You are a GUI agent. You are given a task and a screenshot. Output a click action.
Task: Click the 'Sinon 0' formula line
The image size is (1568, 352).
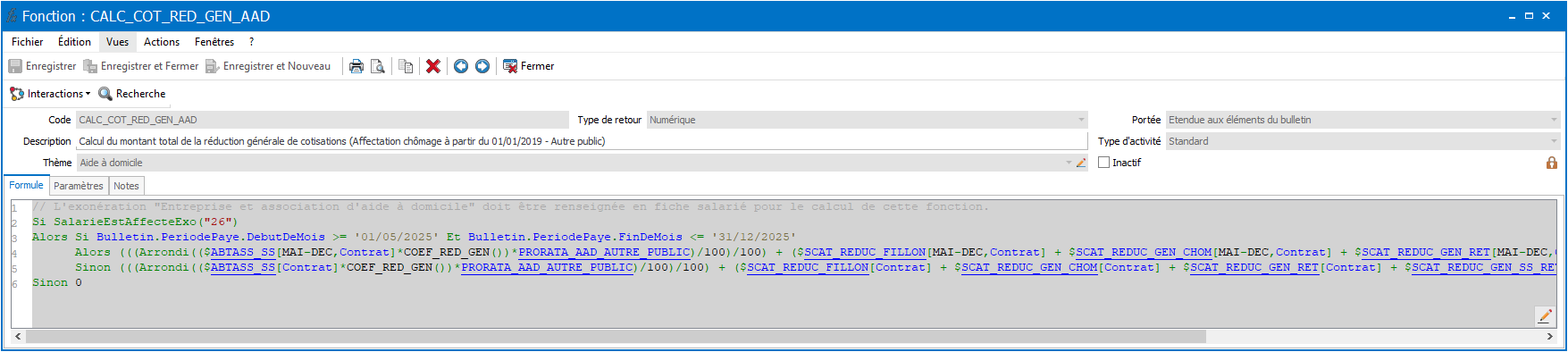57,282
